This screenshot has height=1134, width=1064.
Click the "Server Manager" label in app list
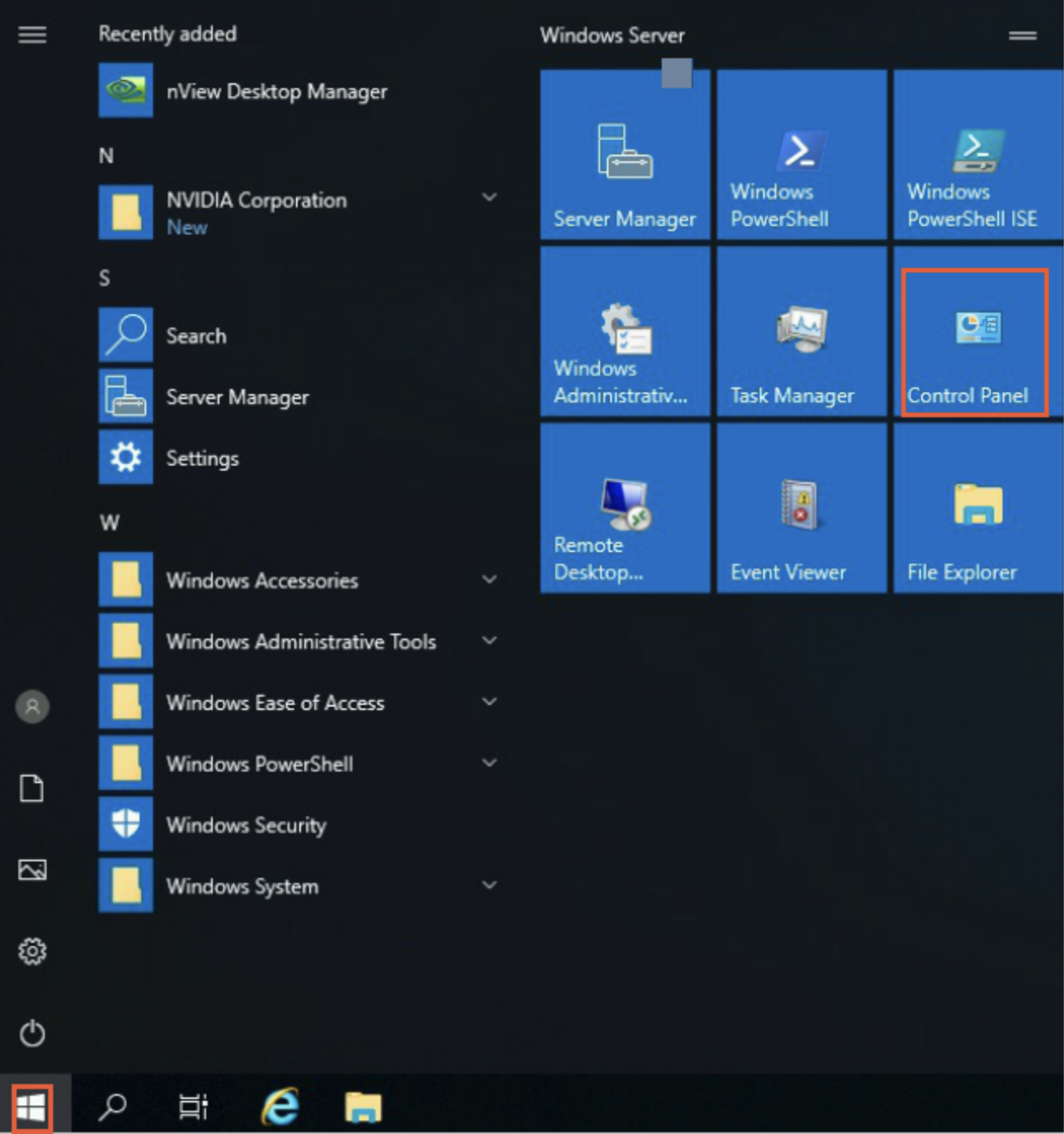[238, 397]
